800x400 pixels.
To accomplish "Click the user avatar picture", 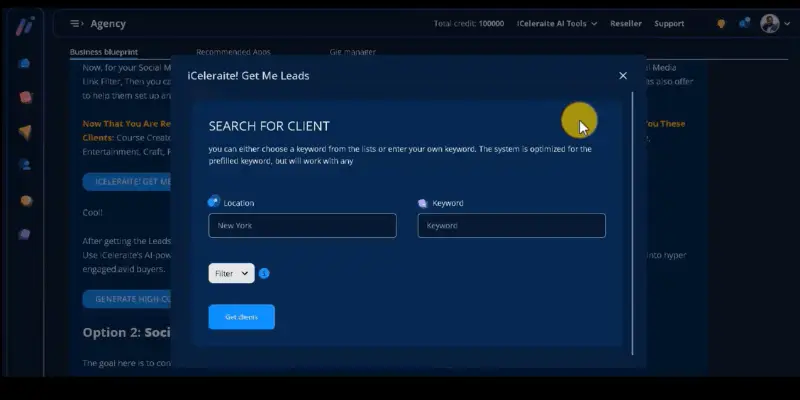I will pos(769,23).
